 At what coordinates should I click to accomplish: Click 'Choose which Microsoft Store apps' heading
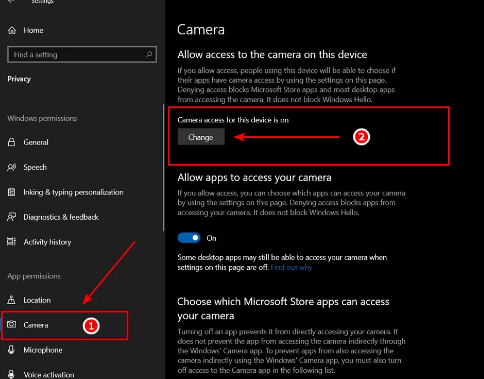pyautogui.click(x=283, y=309)
